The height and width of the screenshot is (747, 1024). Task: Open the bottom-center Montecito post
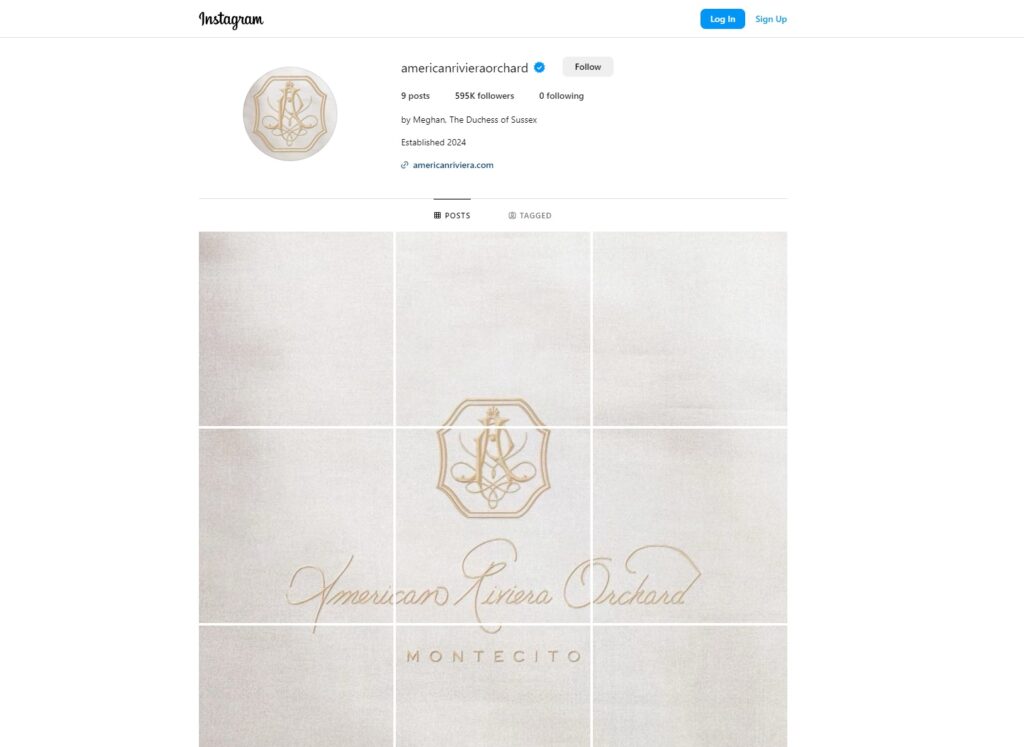493,686
